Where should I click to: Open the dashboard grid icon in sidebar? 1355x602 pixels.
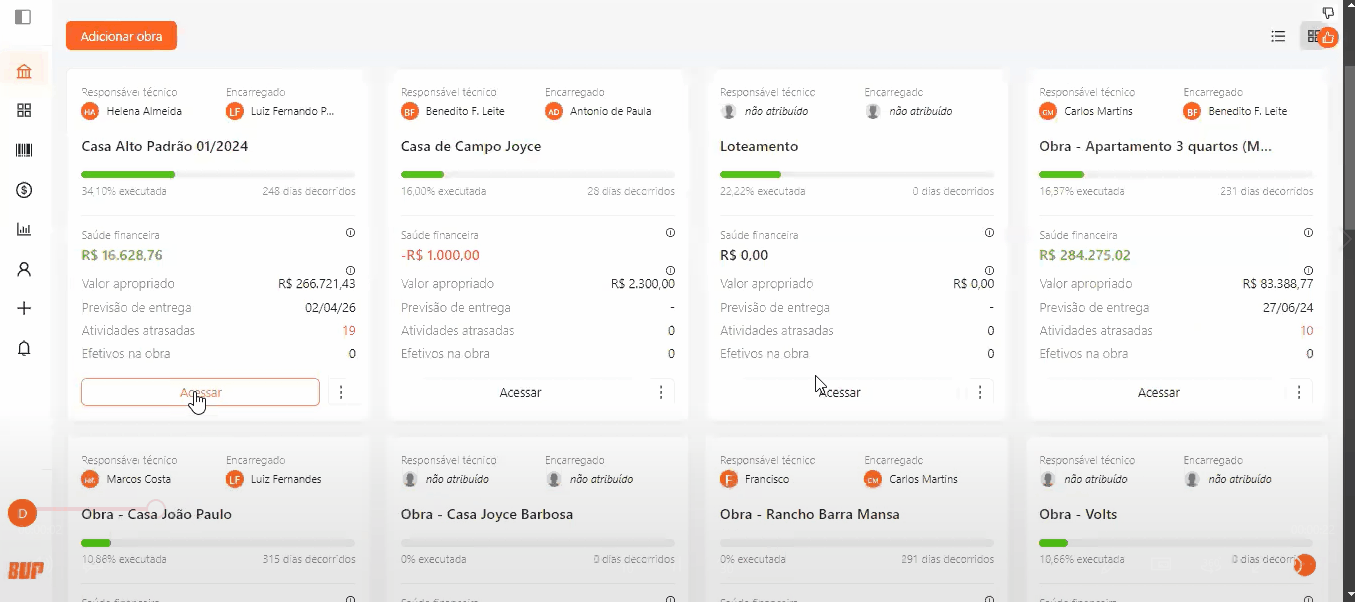click(x=24, y=110)
